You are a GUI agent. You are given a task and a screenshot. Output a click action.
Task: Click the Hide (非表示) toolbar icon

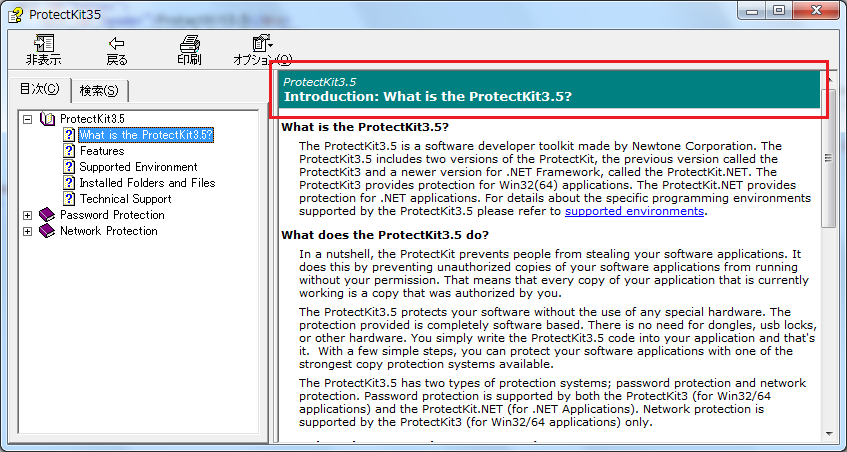tap(43, 43)
